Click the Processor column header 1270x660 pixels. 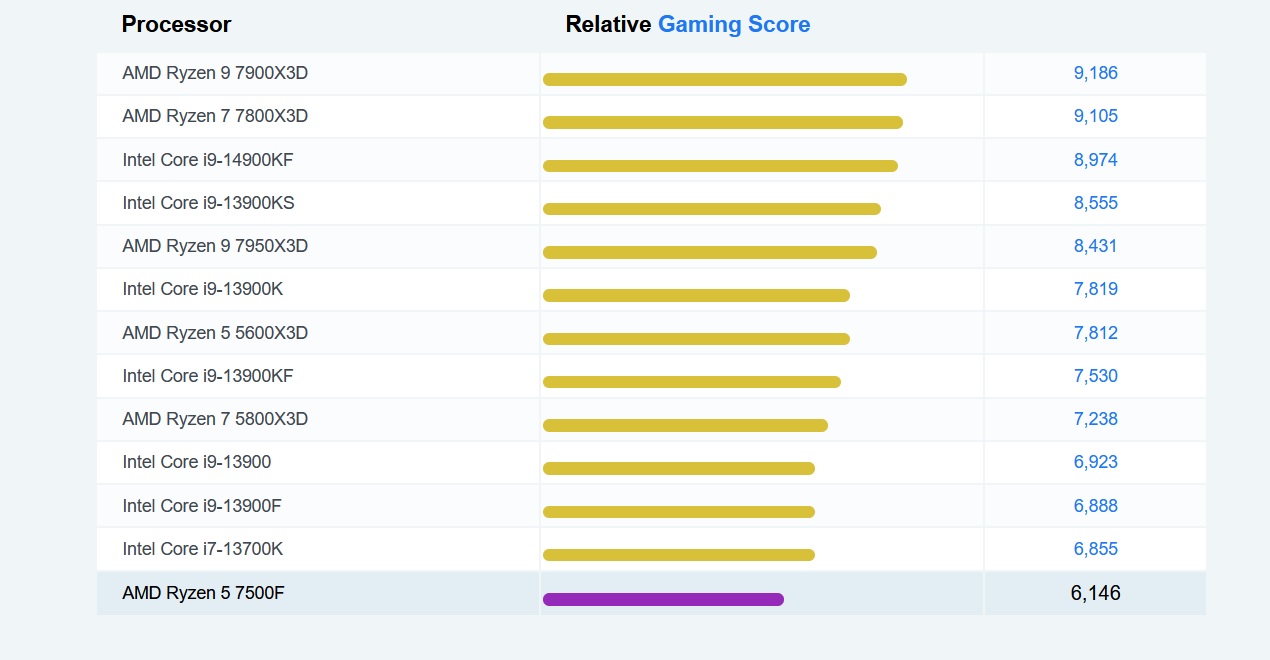click(x=176, y=25)
